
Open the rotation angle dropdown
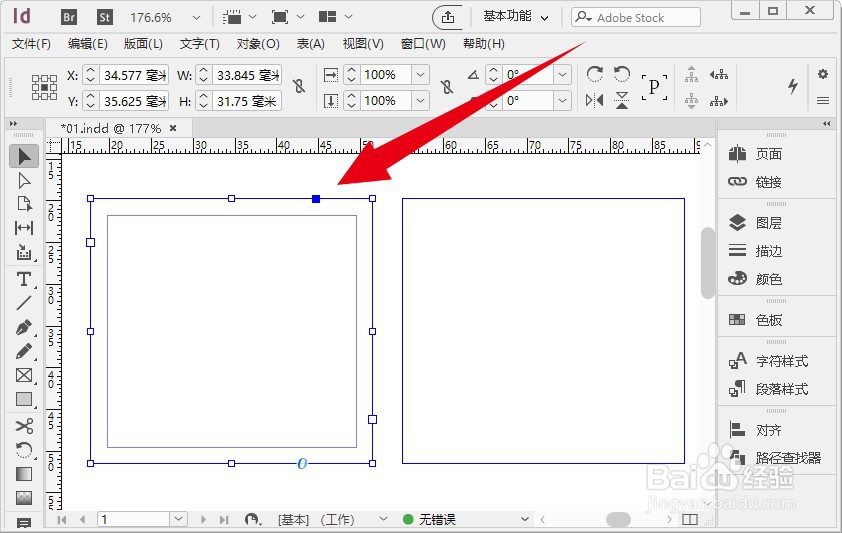tap(562, 74)
